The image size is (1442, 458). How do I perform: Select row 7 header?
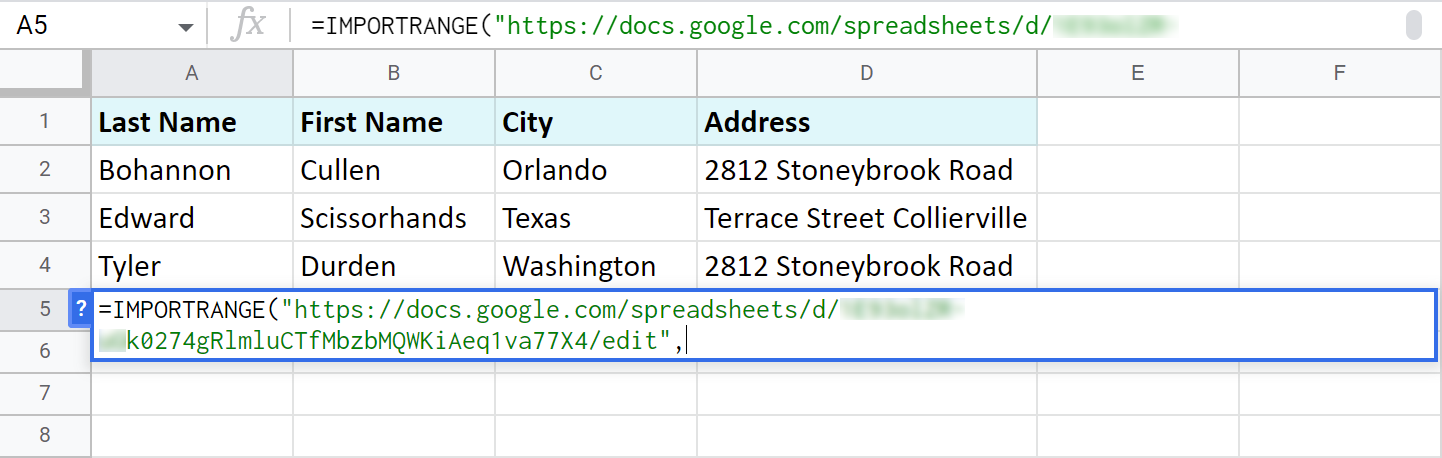pos(45,393)
